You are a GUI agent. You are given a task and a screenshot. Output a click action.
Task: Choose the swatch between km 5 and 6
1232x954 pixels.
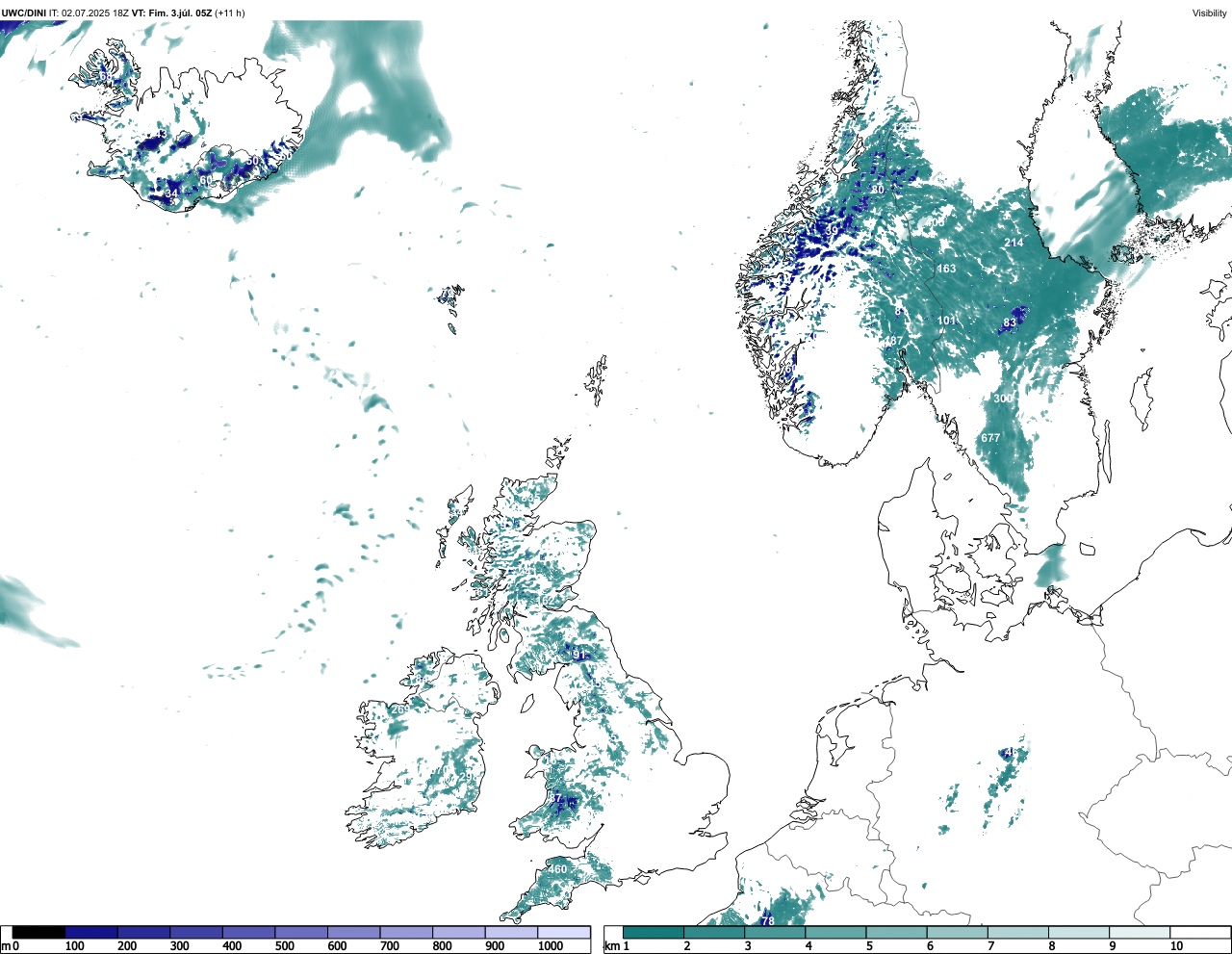coord(896,932)
